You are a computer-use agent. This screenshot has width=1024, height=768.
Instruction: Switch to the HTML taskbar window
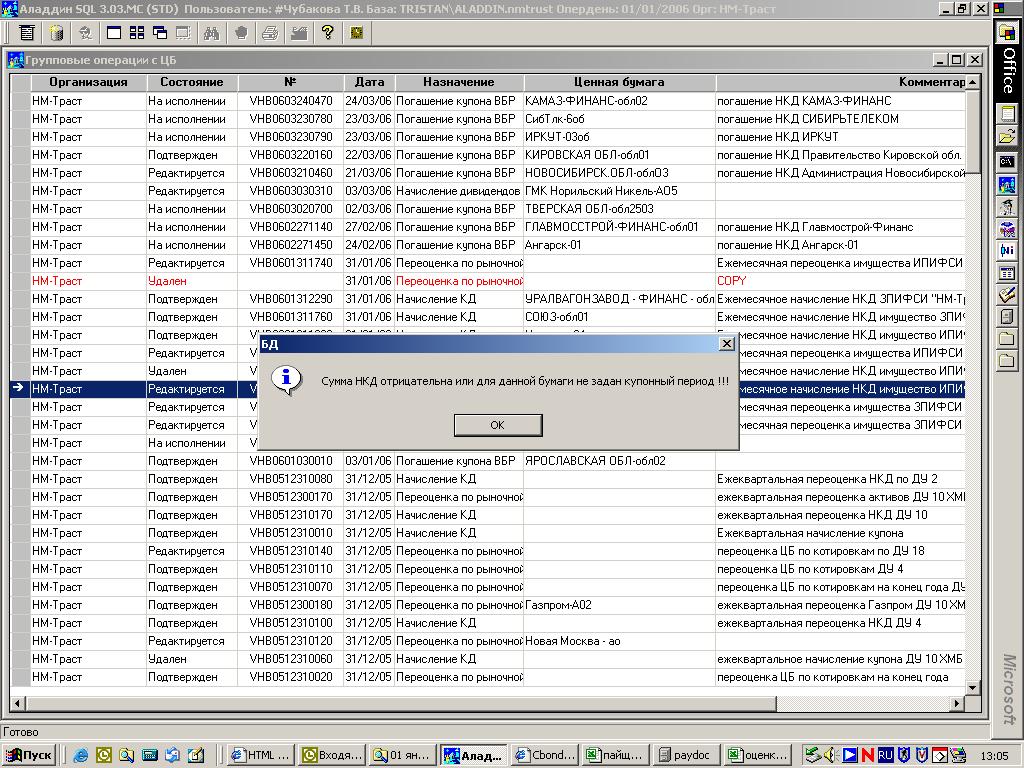(260, 756)
